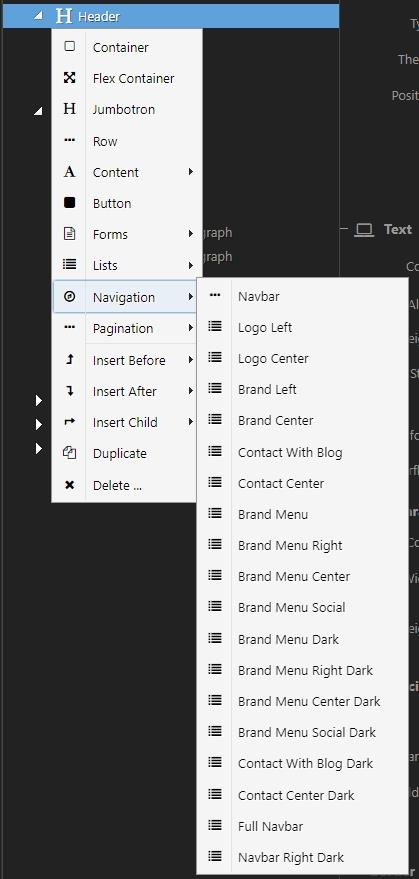Expand the Content submenu arrow

click(191, 172)
